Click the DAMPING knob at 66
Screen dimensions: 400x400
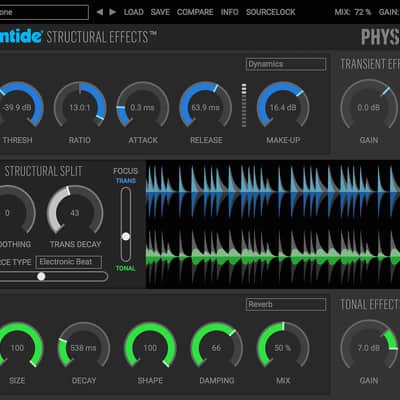[x=216, y=346]
